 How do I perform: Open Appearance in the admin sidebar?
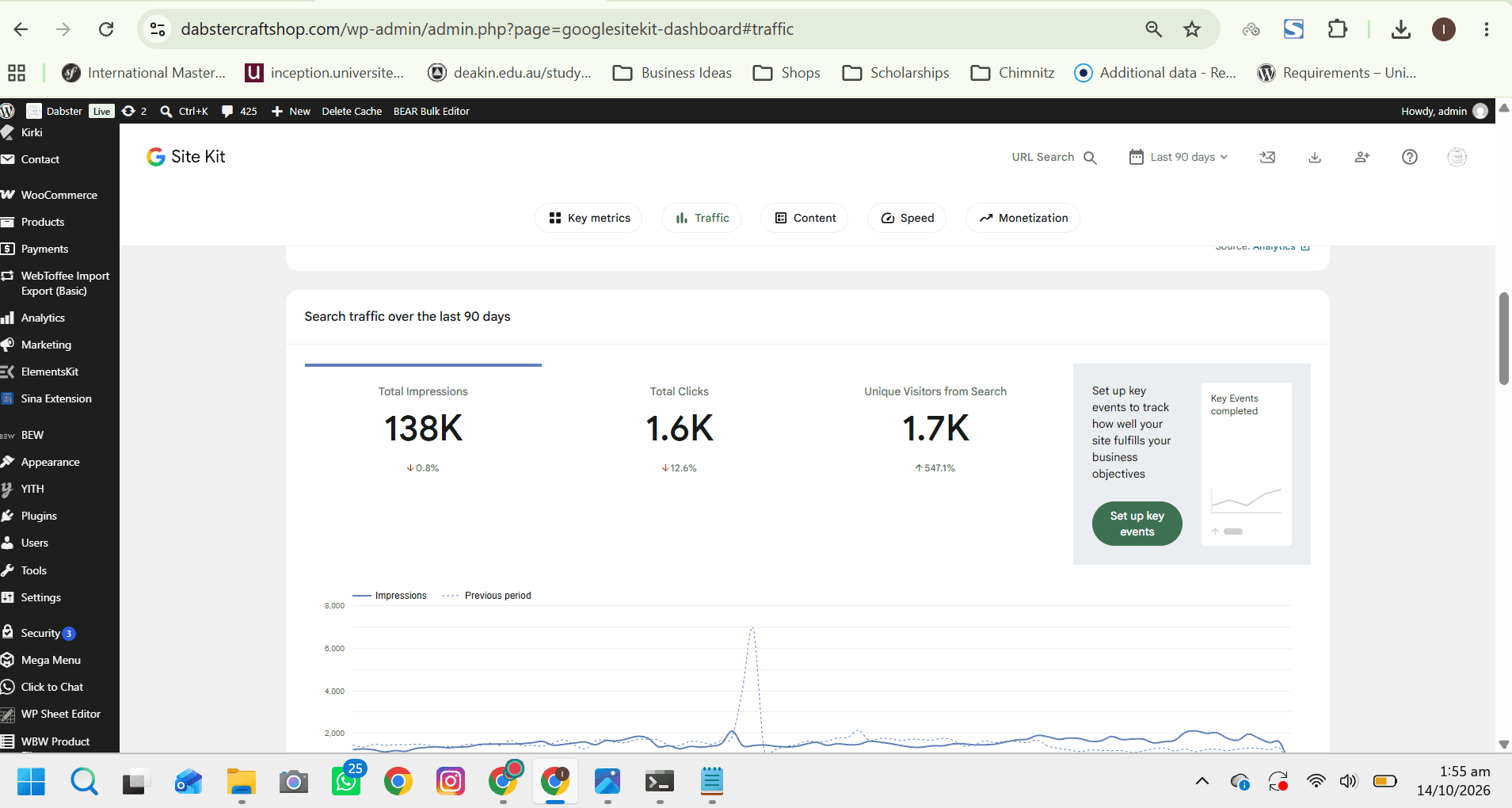point(59,462)
